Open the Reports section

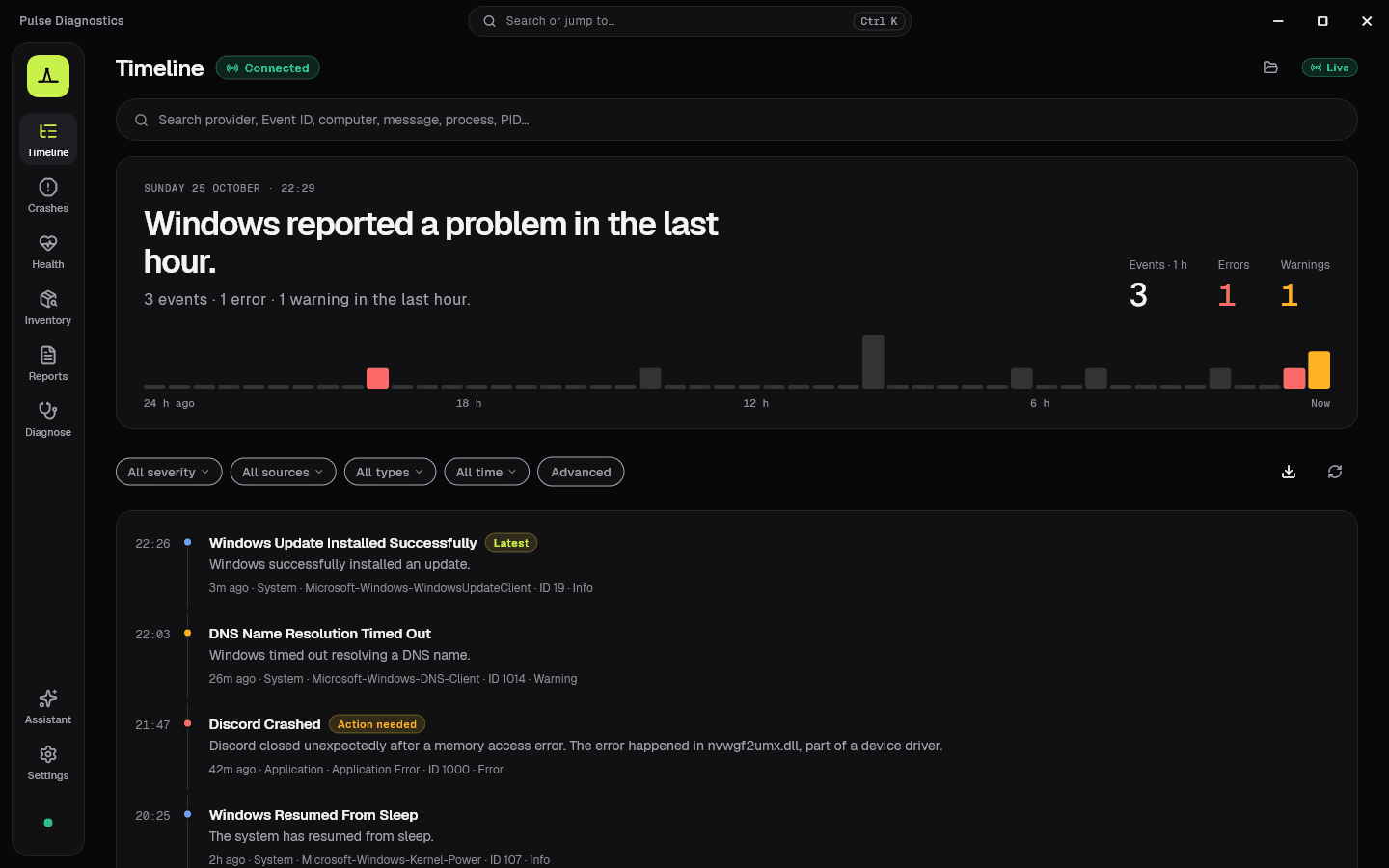coord(48,363)
